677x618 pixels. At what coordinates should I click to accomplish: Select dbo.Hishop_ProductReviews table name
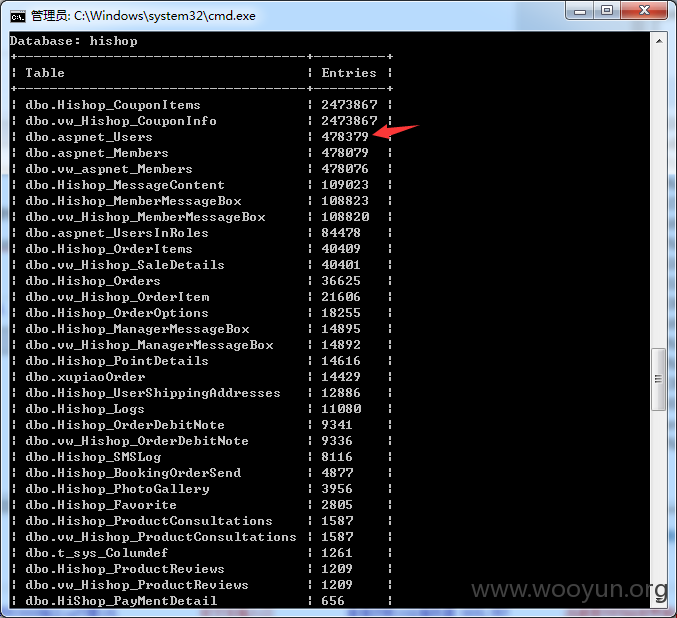(125, 569)
